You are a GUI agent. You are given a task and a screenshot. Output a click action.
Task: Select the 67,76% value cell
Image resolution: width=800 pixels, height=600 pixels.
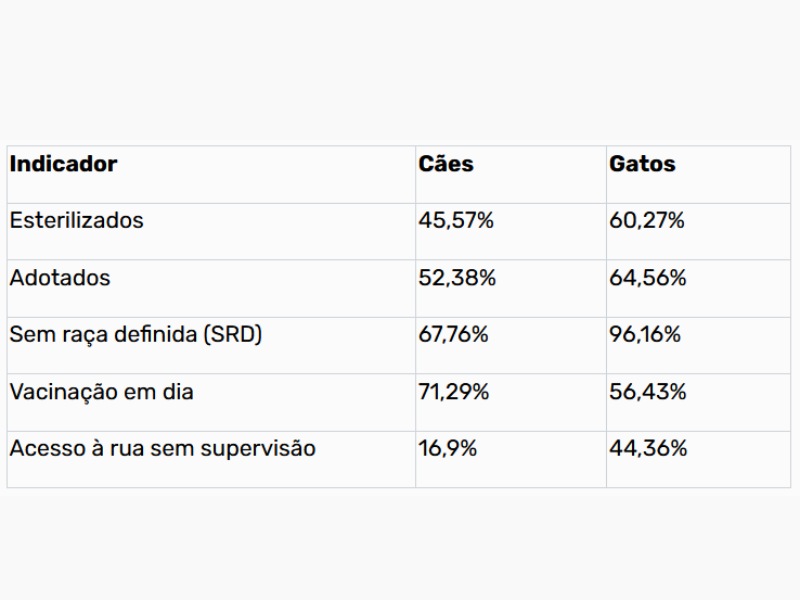[x=453, y=335]
